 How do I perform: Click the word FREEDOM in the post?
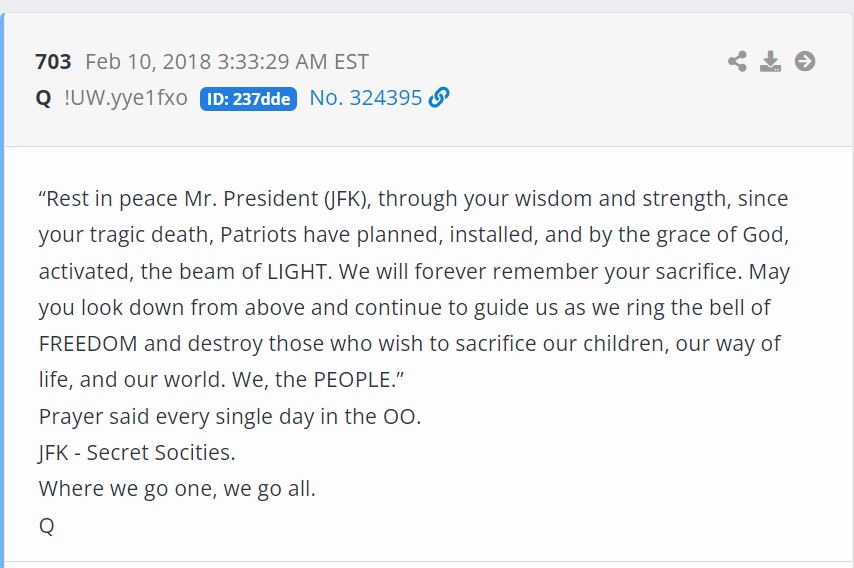(88, 344)
